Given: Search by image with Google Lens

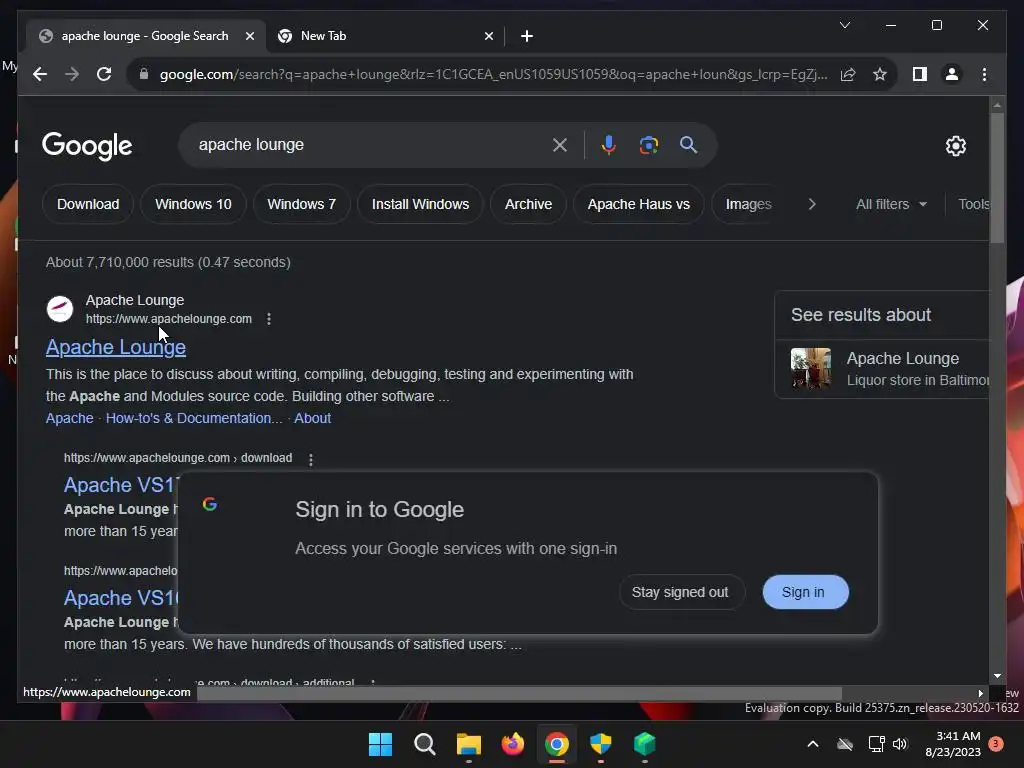Looking at the screenshot, I should click(648, 145).
